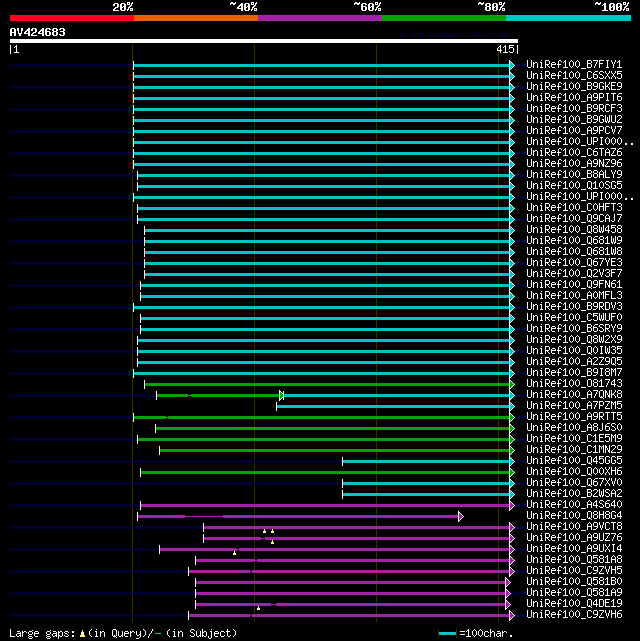The height and width of the screenshot is (641, 640).
Task: Select hit name UniRef100_Q00XH6
Action: click(574, 472)
